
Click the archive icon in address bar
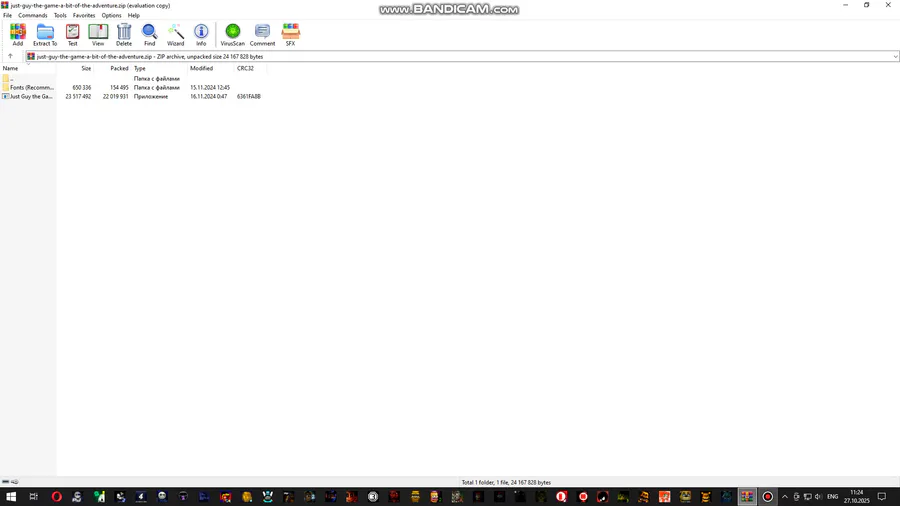tap(31, 56)
